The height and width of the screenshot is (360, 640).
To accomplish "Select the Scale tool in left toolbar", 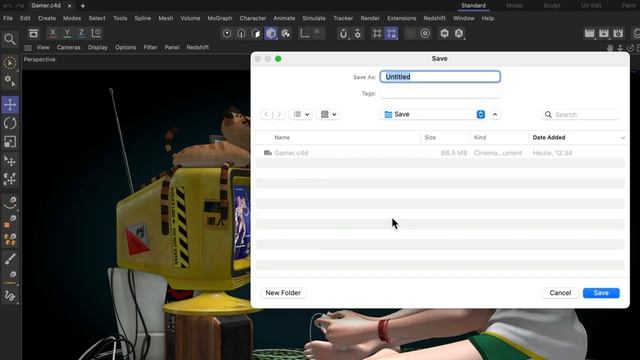I will click(10, 142).
